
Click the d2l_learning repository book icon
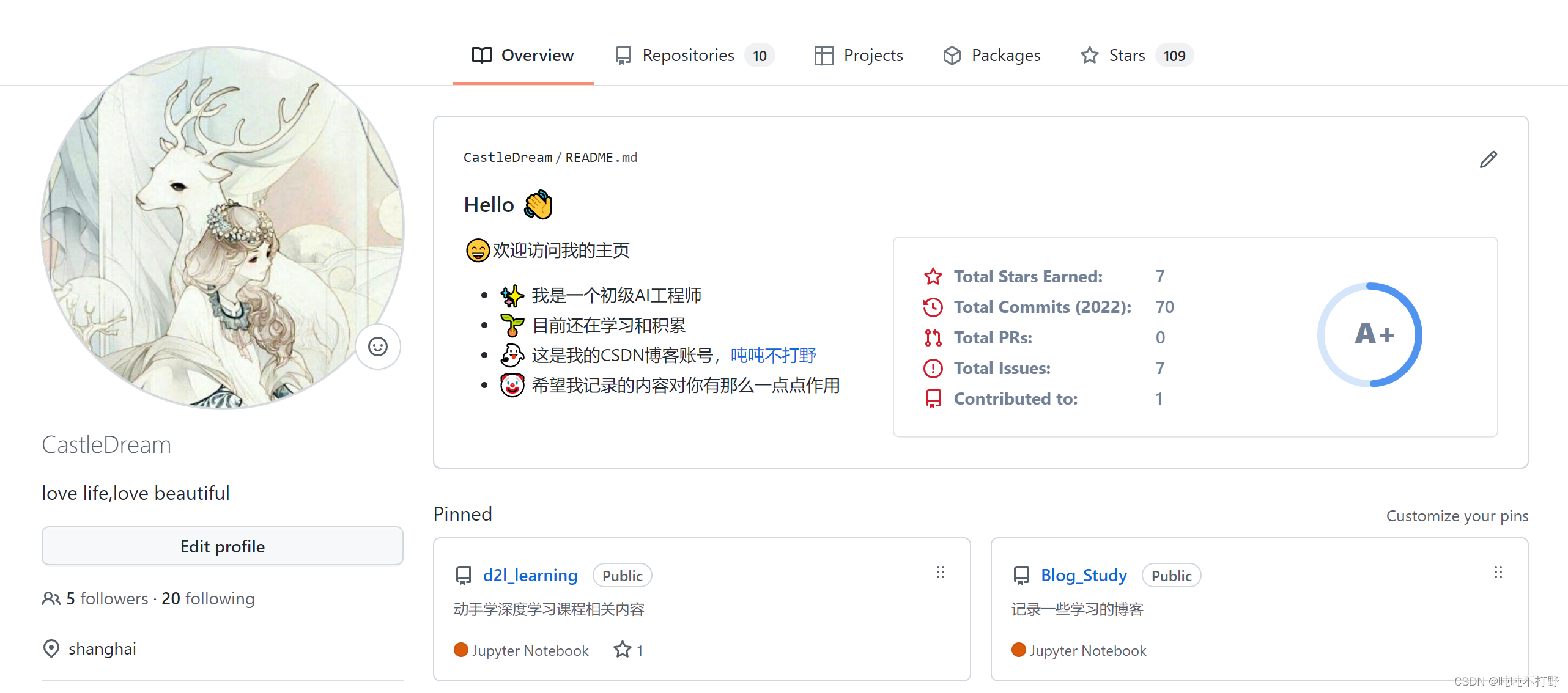coord(464,575)
